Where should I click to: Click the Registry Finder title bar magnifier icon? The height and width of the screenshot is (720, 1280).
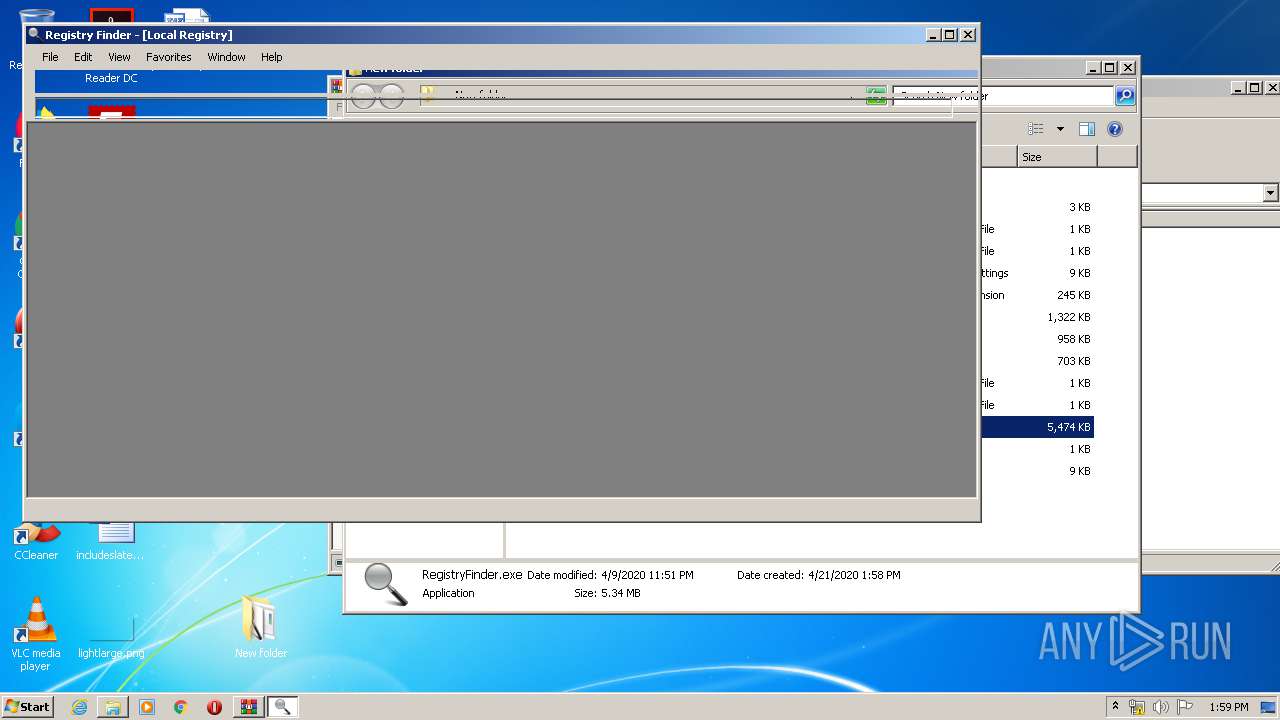pyautogui.click(x=35, y=34)
